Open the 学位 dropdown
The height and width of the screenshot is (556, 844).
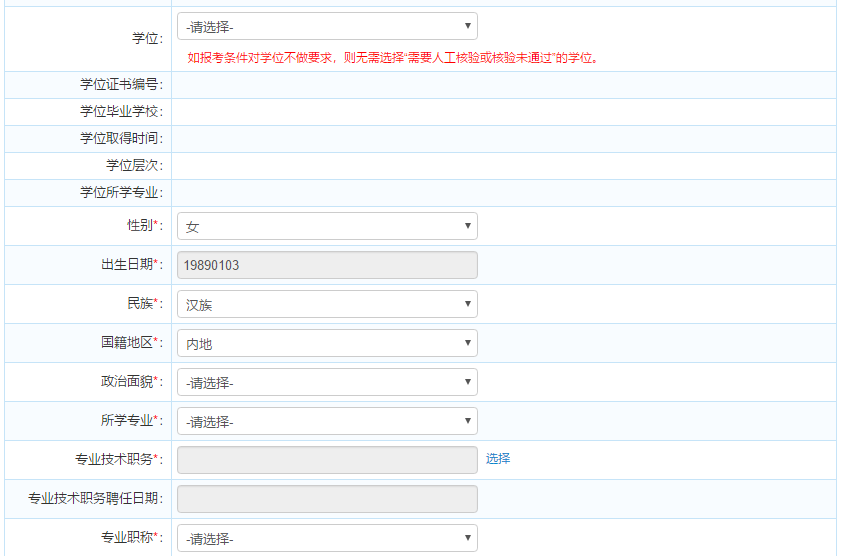click(327, 27)
